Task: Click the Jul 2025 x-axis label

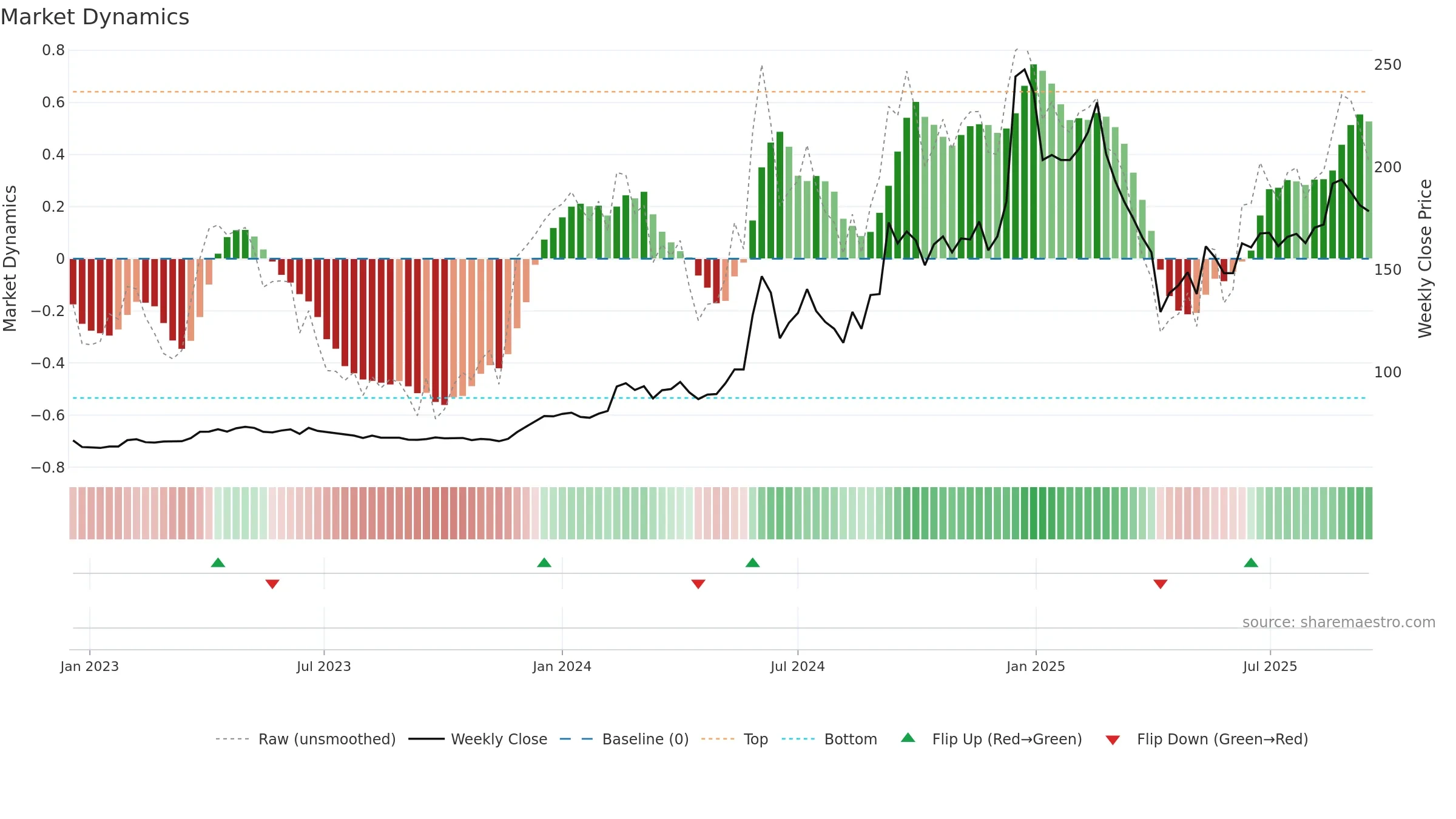Action: tap(1270, 666)
